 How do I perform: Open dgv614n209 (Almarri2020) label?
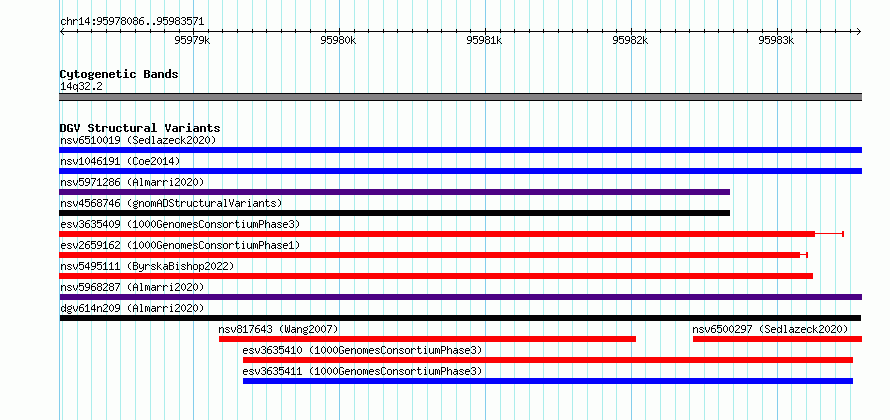132,308
